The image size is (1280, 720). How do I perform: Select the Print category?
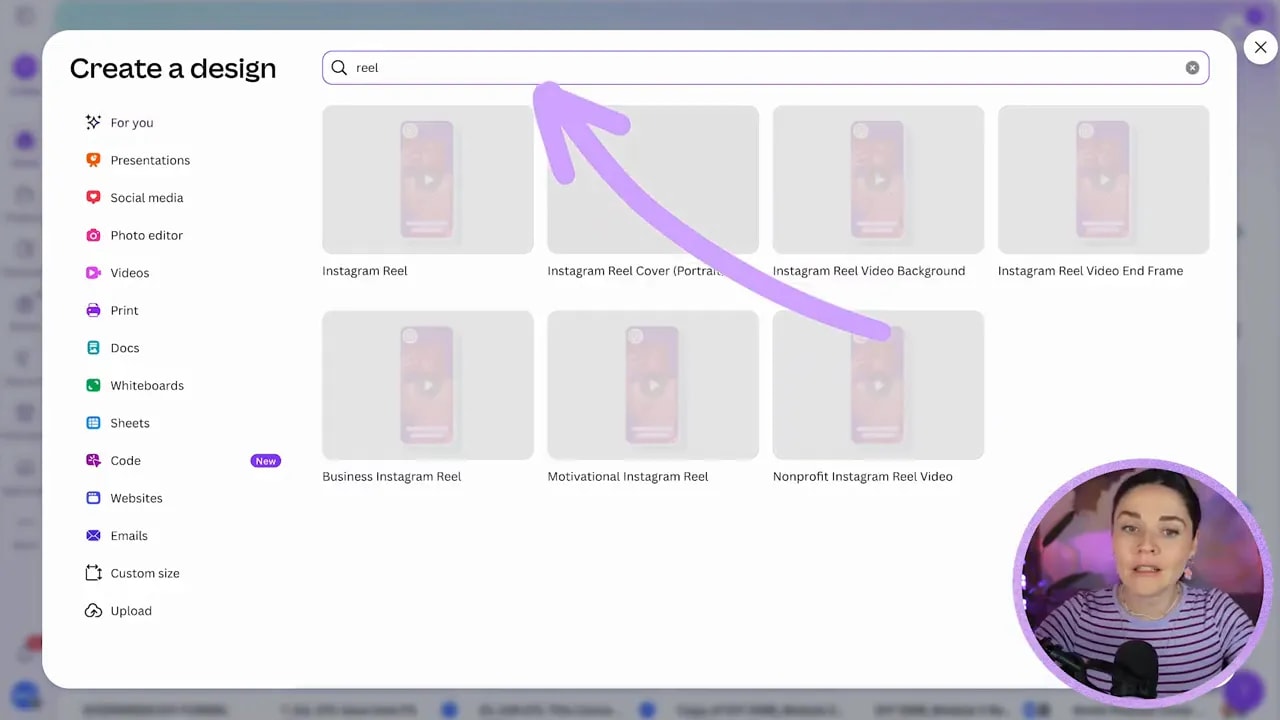[124, 310]
